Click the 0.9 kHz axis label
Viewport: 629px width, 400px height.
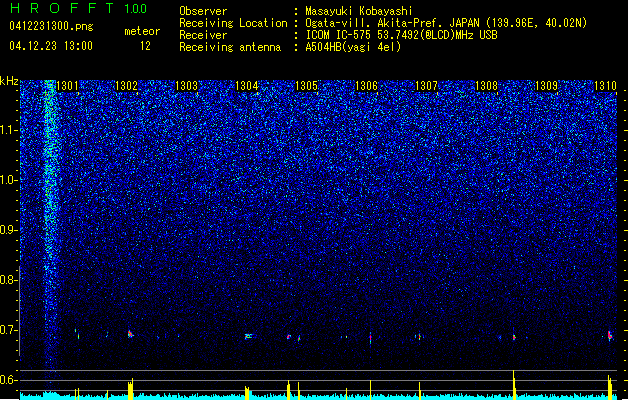9,230
